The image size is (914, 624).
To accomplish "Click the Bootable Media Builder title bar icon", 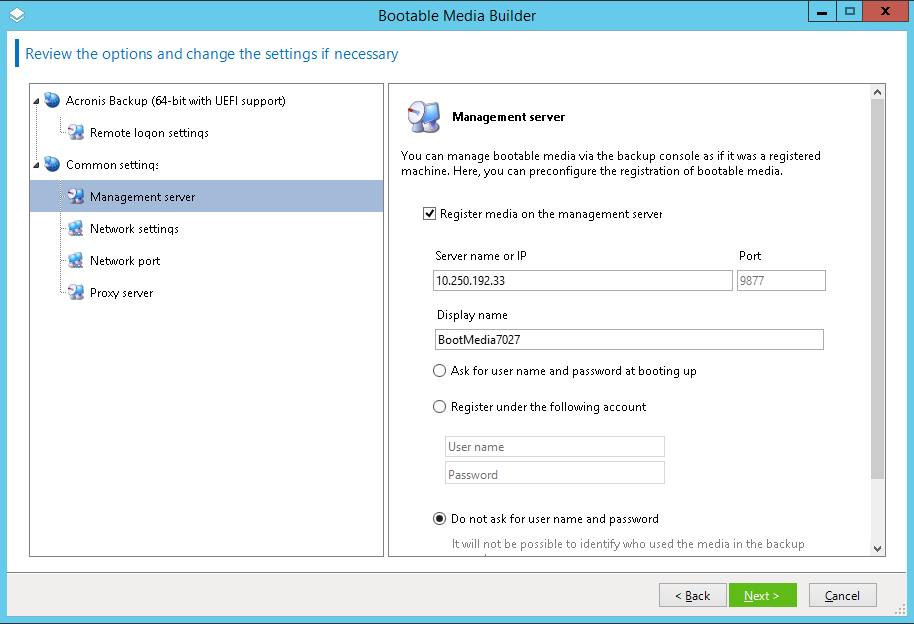I will tap(17, 15).
